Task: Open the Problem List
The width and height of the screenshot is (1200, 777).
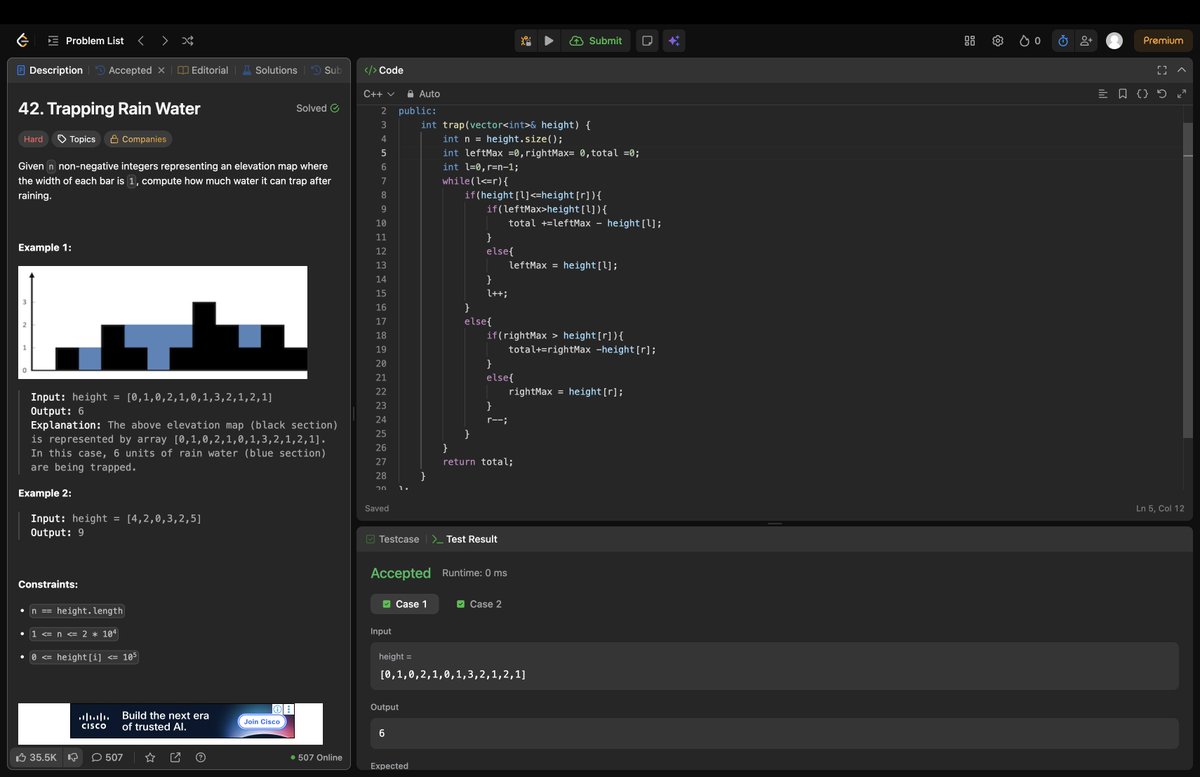Action: [x=87, y=41]
